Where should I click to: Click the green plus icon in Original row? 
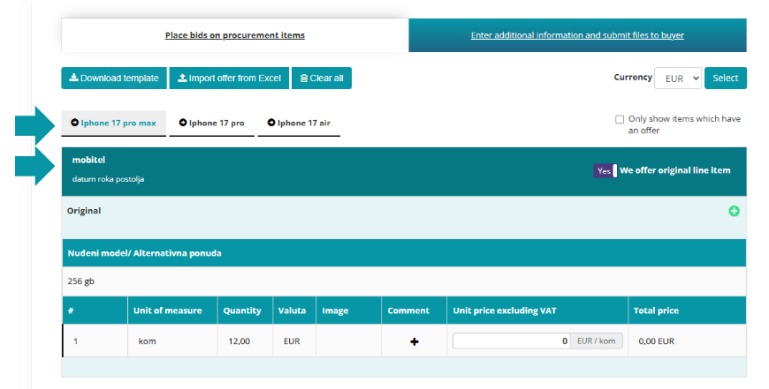(x=734, y=211)
